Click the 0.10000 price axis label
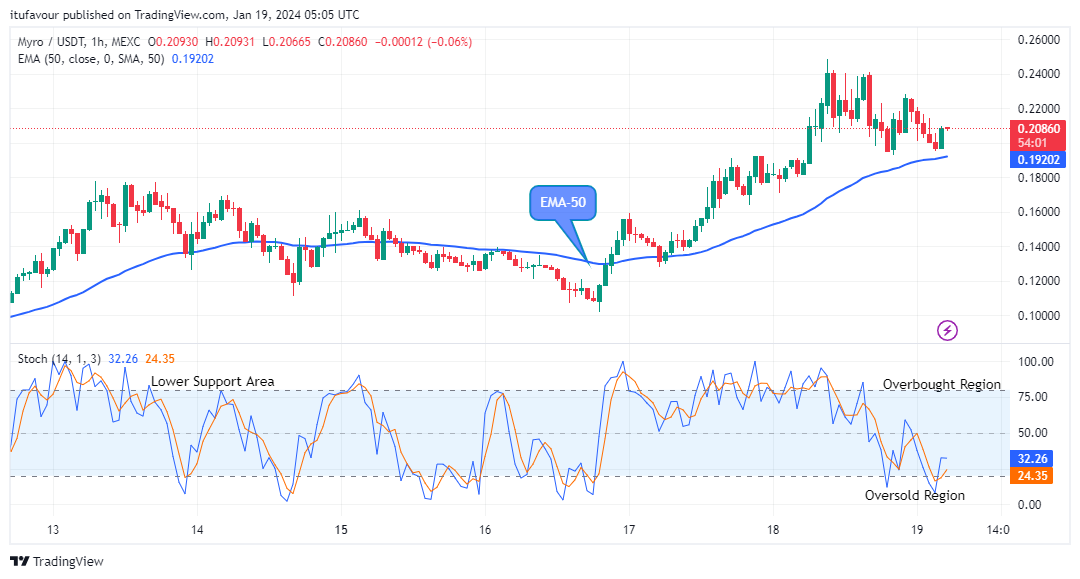Screen dimensions: 1080x579 [x=1039, y=315]
